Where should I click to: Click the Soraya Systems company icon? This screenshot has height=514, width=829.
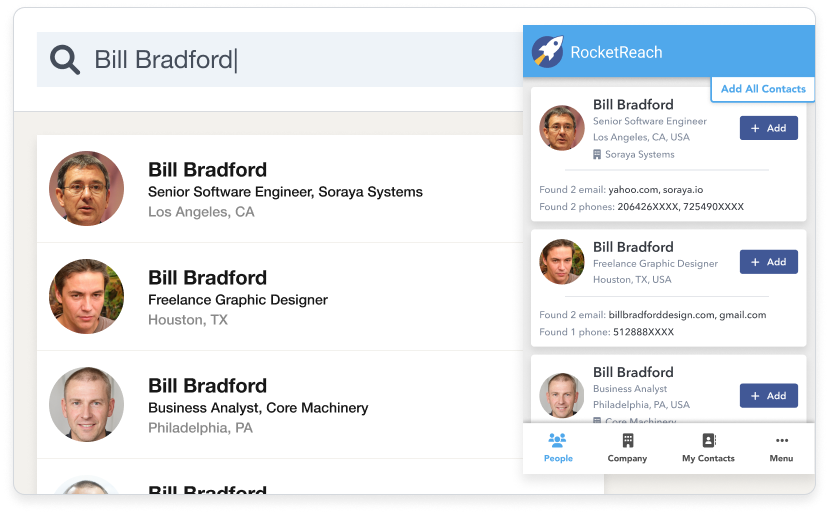point(597,154)
